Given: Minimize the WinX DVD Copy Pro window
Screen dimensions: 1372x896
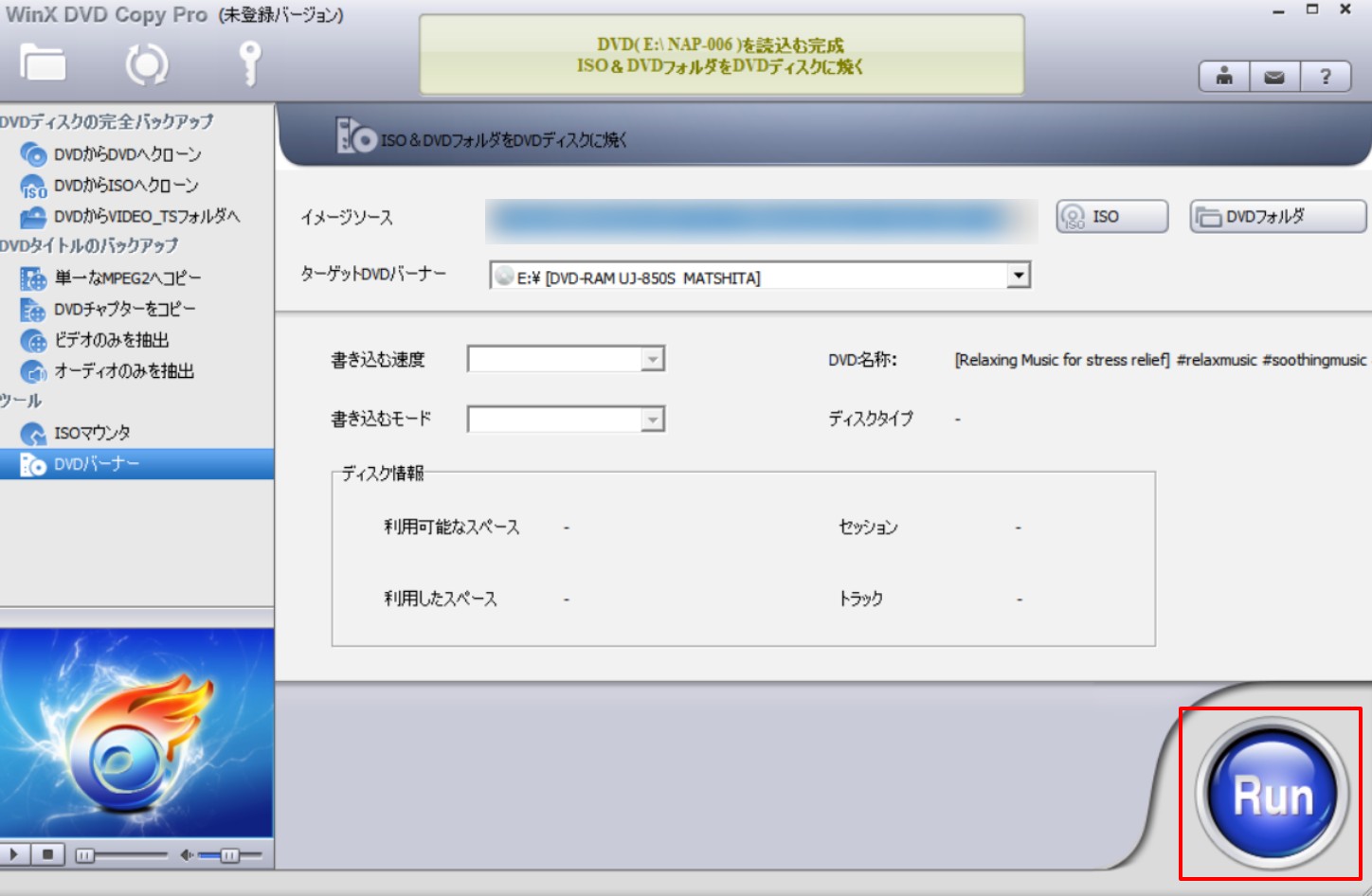Looking at the screenshot, I should [1278, 10].
